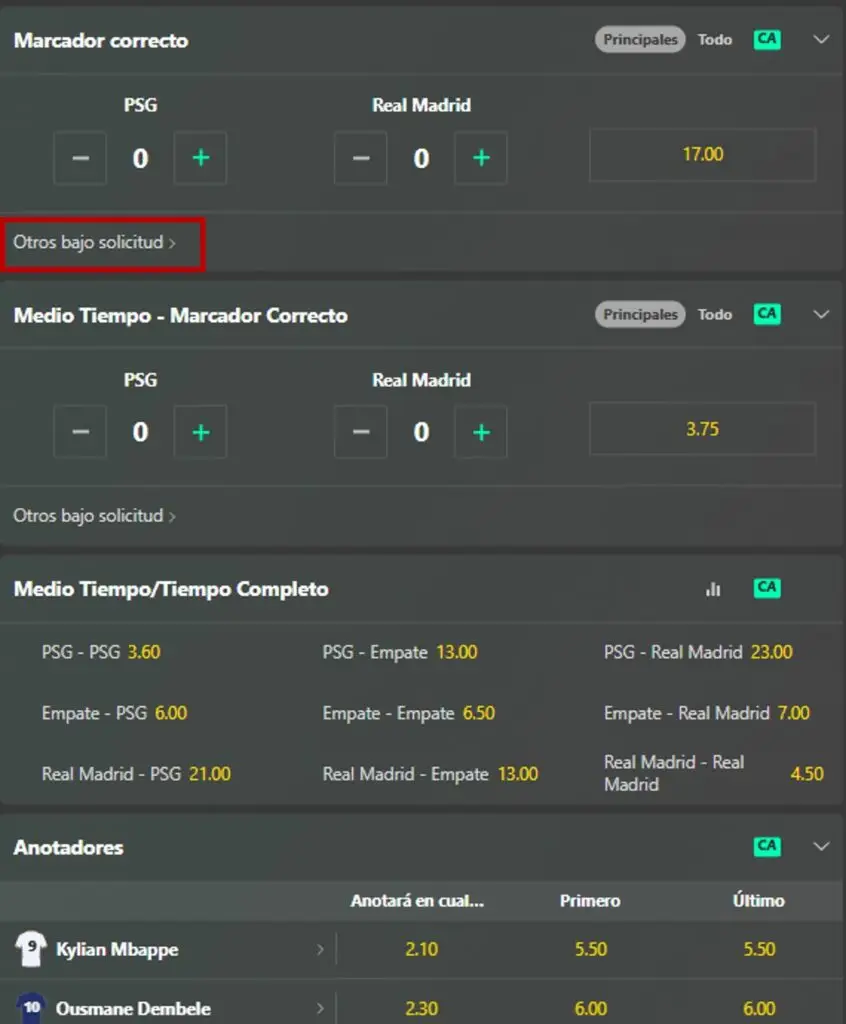846x1024 pixels.
Task: Switch to Todo in Marcador correcto
Action: pos(715,40)
